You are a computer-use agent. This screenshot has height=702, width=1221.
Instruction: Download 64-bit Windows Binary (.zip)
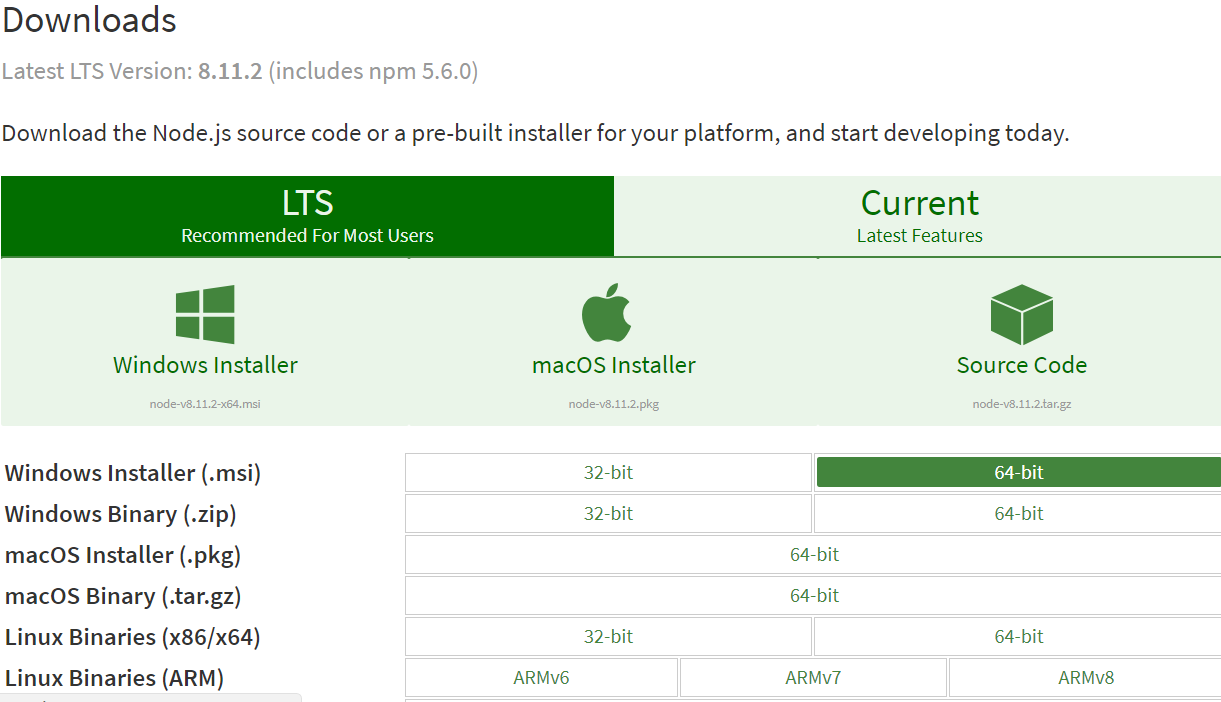pos(1018,513)
